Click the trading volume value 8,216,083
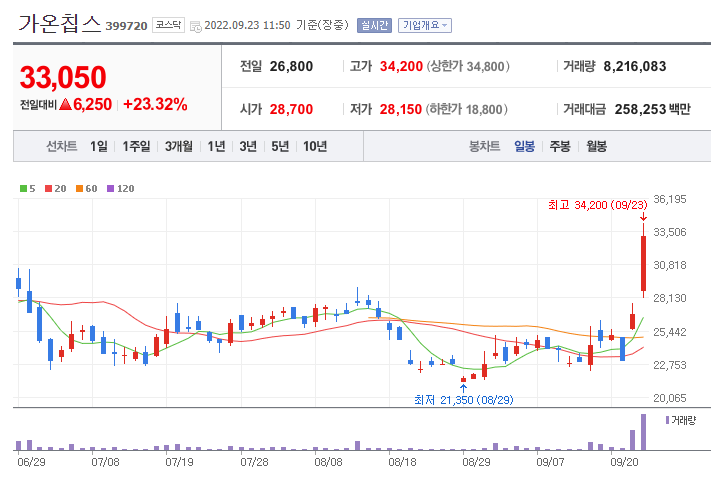Screen dimensions: 711x478 (635, 67)
